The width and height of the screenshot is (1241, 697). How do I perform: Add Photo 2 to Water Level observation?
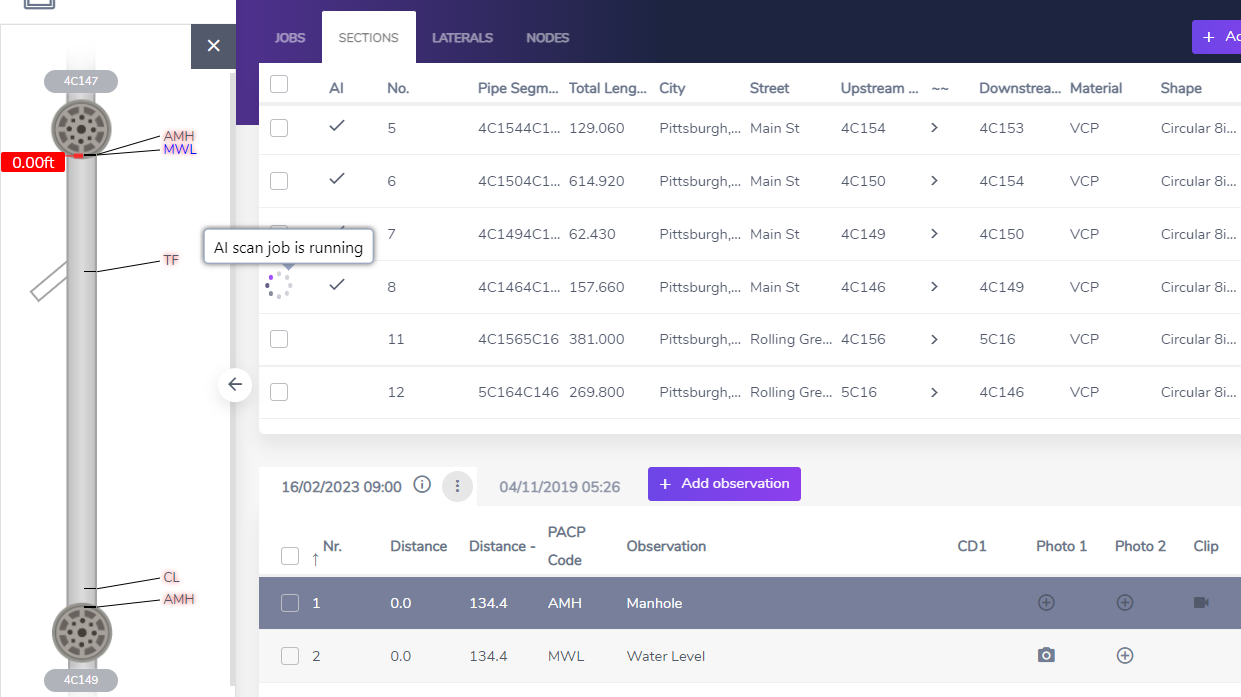point(1124,656)
